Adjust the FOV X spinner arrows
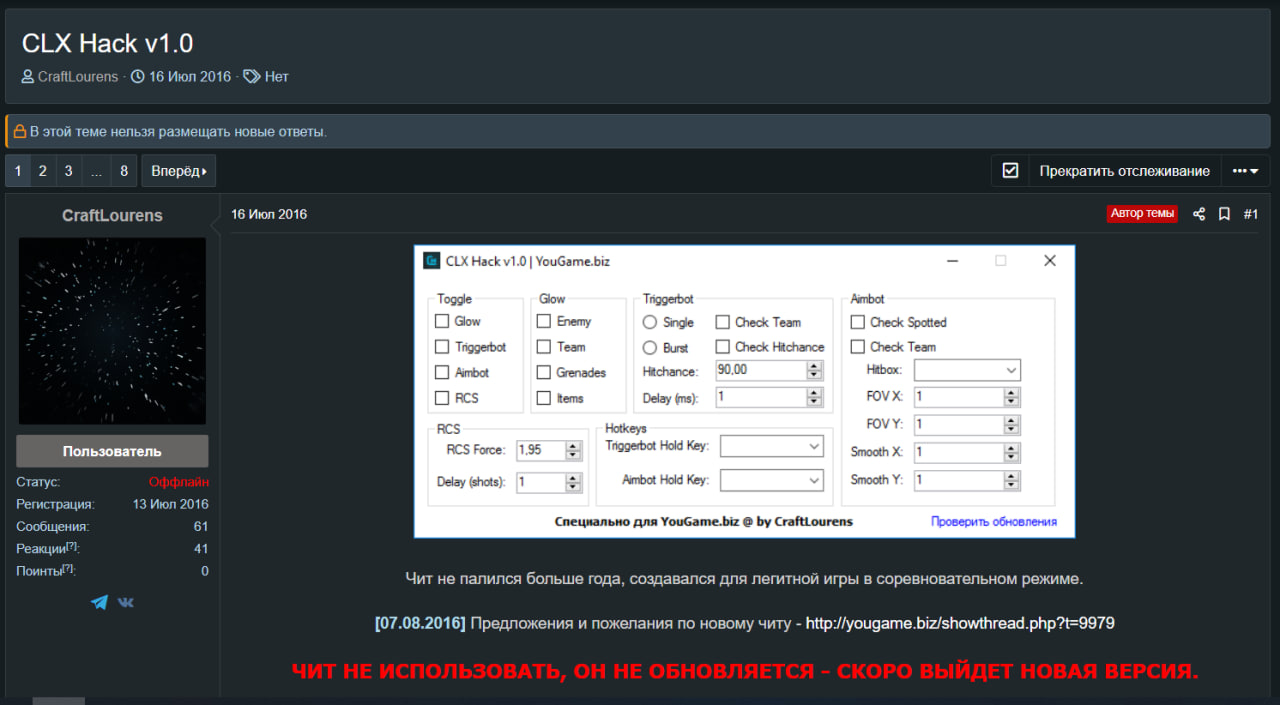 [x=1012, y=397]
